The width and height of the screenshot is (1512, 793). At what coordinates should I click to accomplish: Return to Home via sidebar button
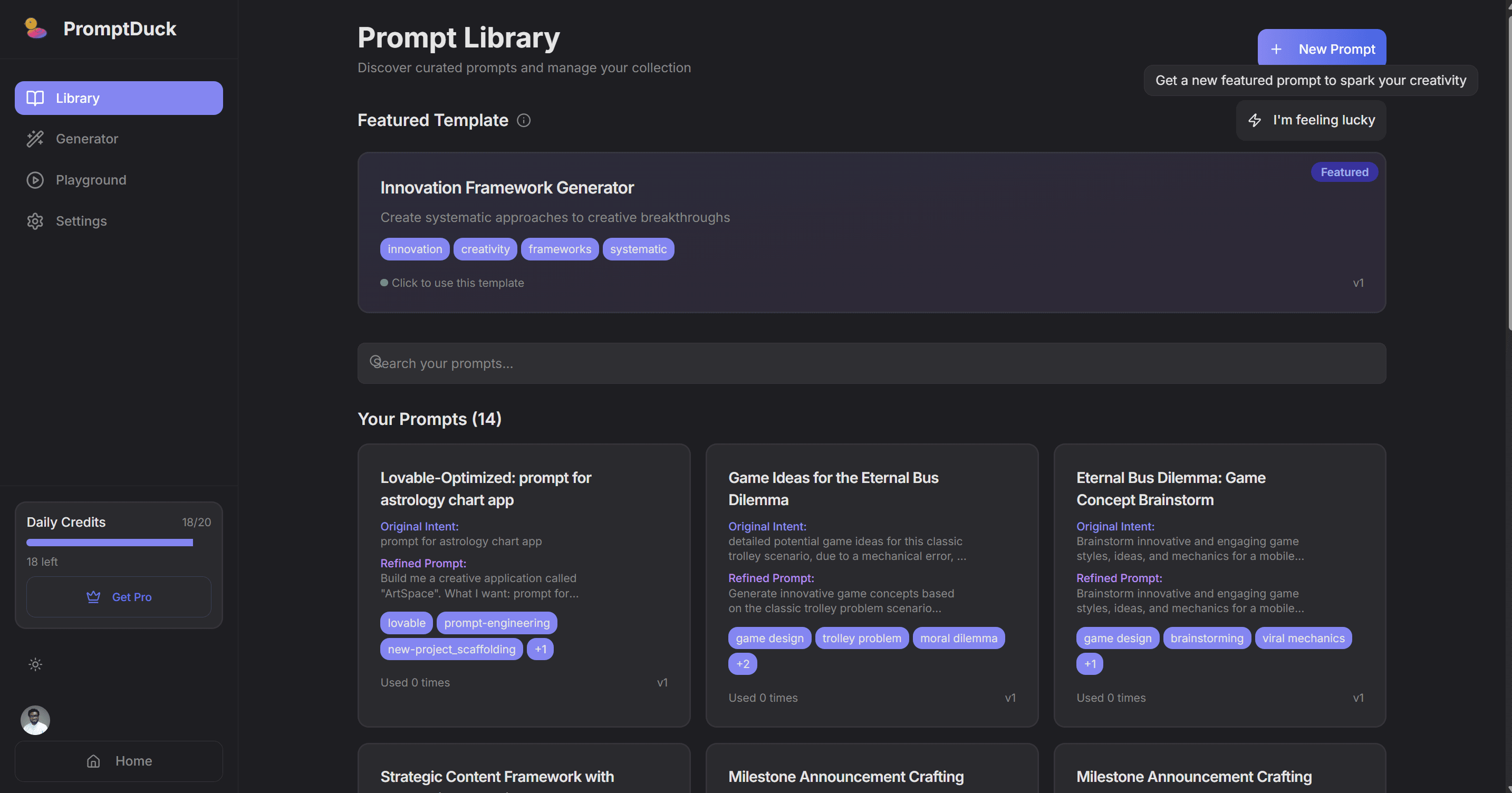point(119,761)
